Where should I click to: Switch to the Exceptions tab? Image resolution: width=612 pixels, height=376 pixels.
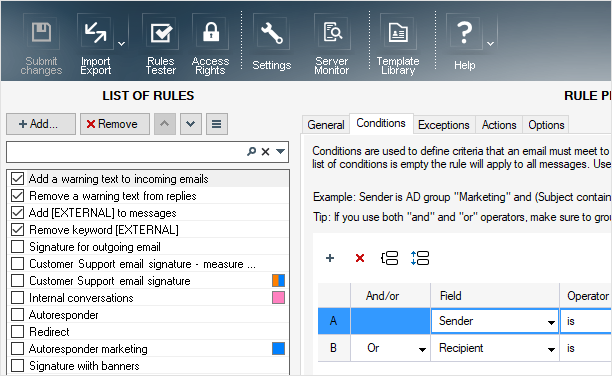(x=444, y=125)
